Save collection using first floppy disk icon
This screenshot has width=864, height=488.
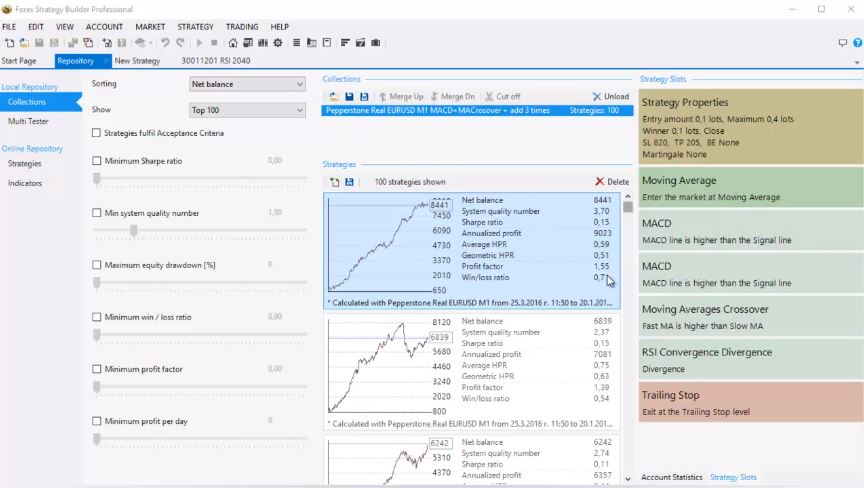(x=349, y=96)
